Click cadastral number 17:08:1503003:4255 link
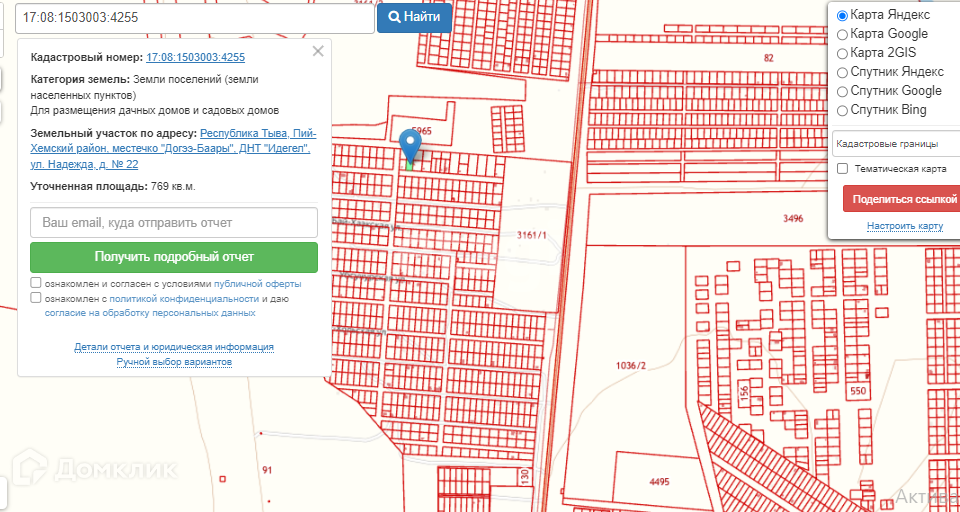Screen dimensions: 960x512 (x=195, y=57)
